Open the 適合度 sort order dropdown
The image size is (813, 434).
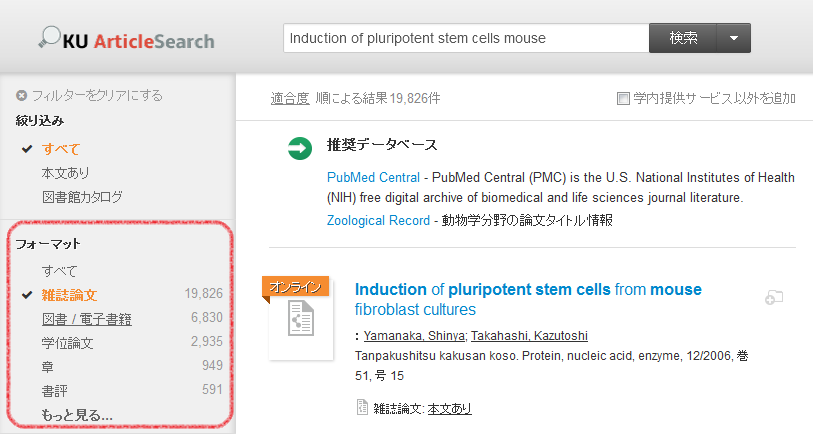290,98
